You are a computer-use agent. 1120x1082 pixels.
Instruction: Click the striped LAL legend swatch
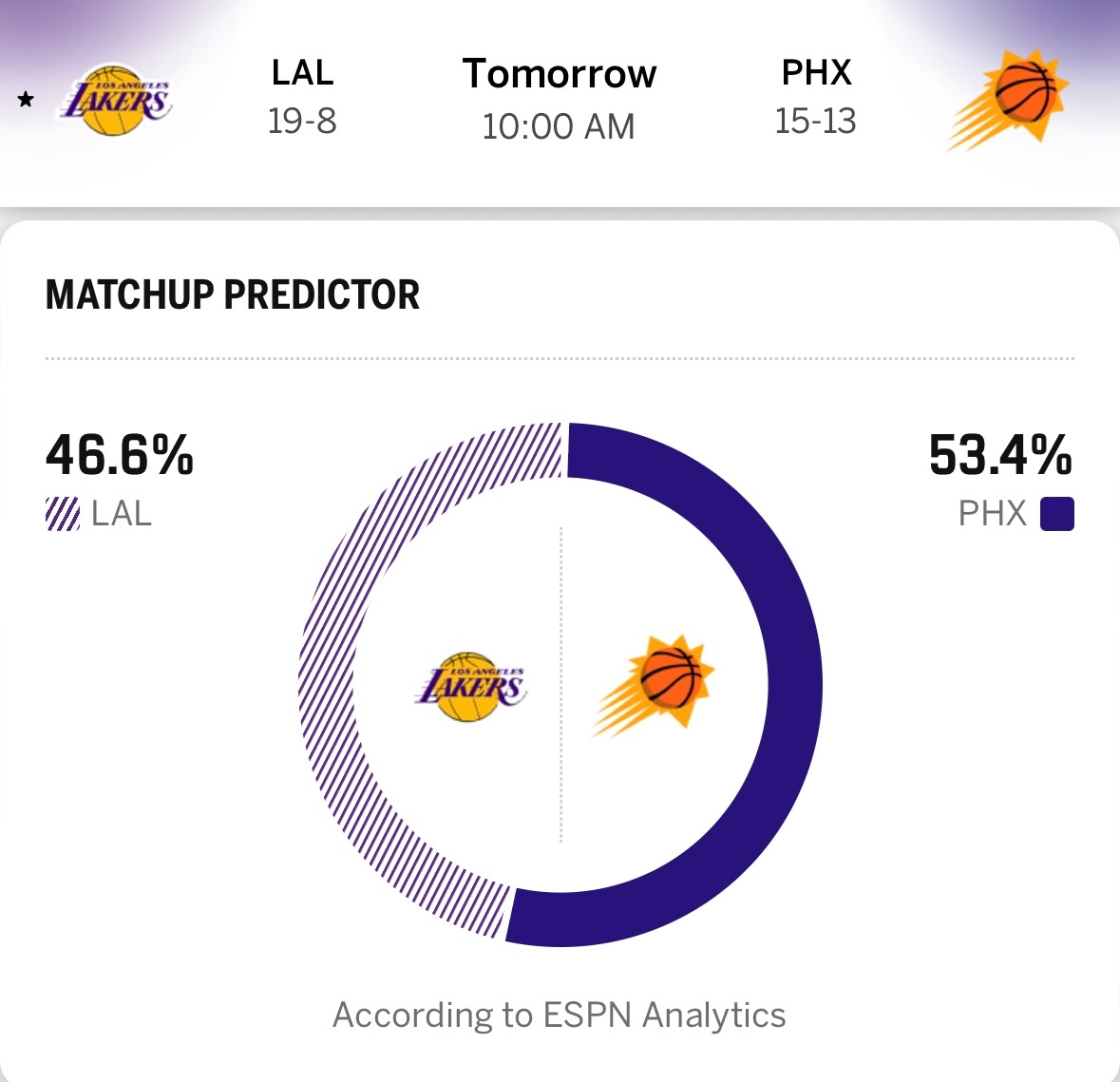[63, 514]
